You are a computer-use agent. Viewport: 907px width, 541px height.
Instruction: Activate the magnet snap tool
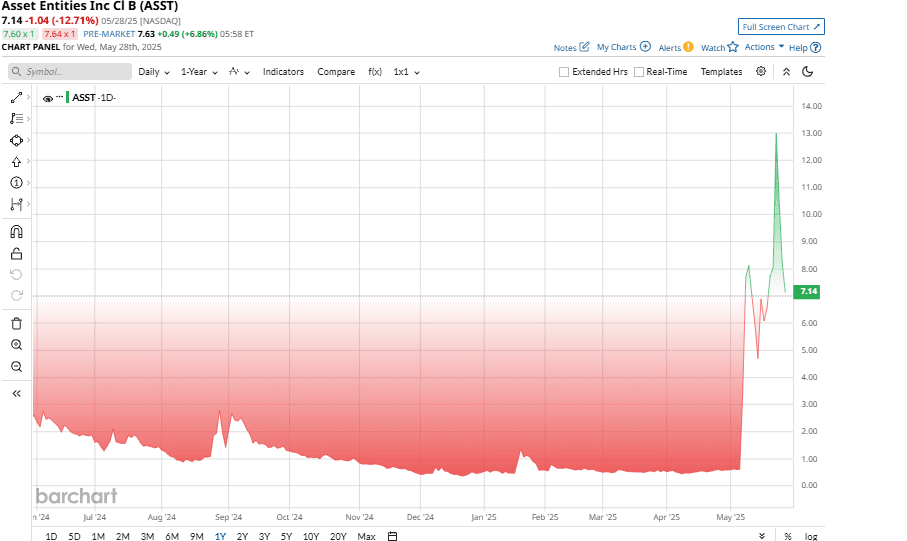16,232
